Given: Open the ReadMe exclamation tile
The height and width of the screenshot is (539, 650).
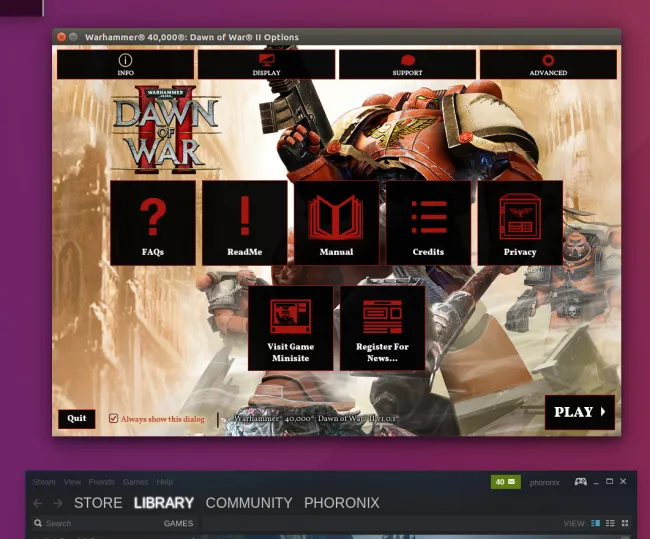Looking at the screenshot, I should coord(245,223).
